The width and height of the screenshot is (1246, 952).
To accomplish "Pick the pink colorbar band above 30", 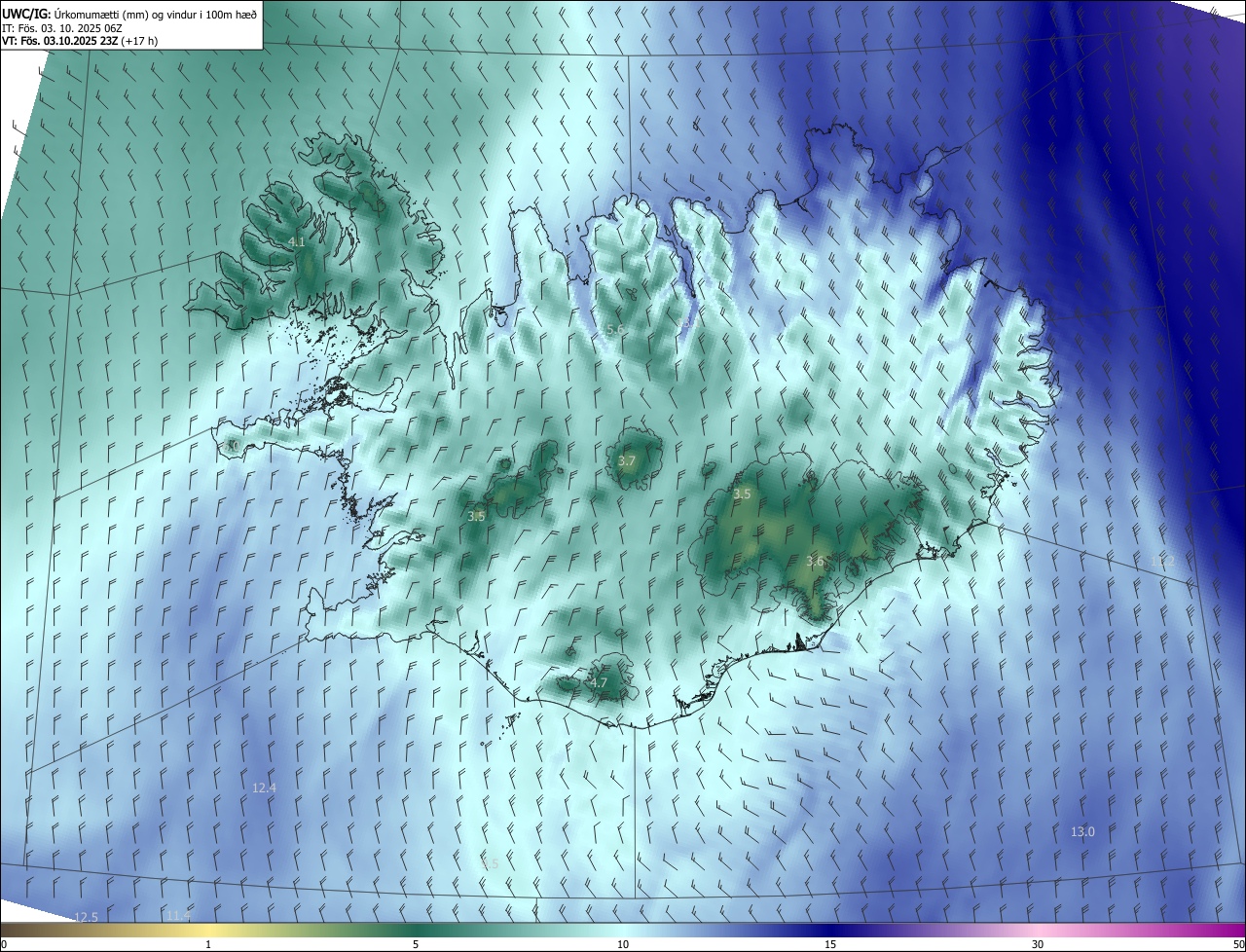I will tap(1038, 931).
